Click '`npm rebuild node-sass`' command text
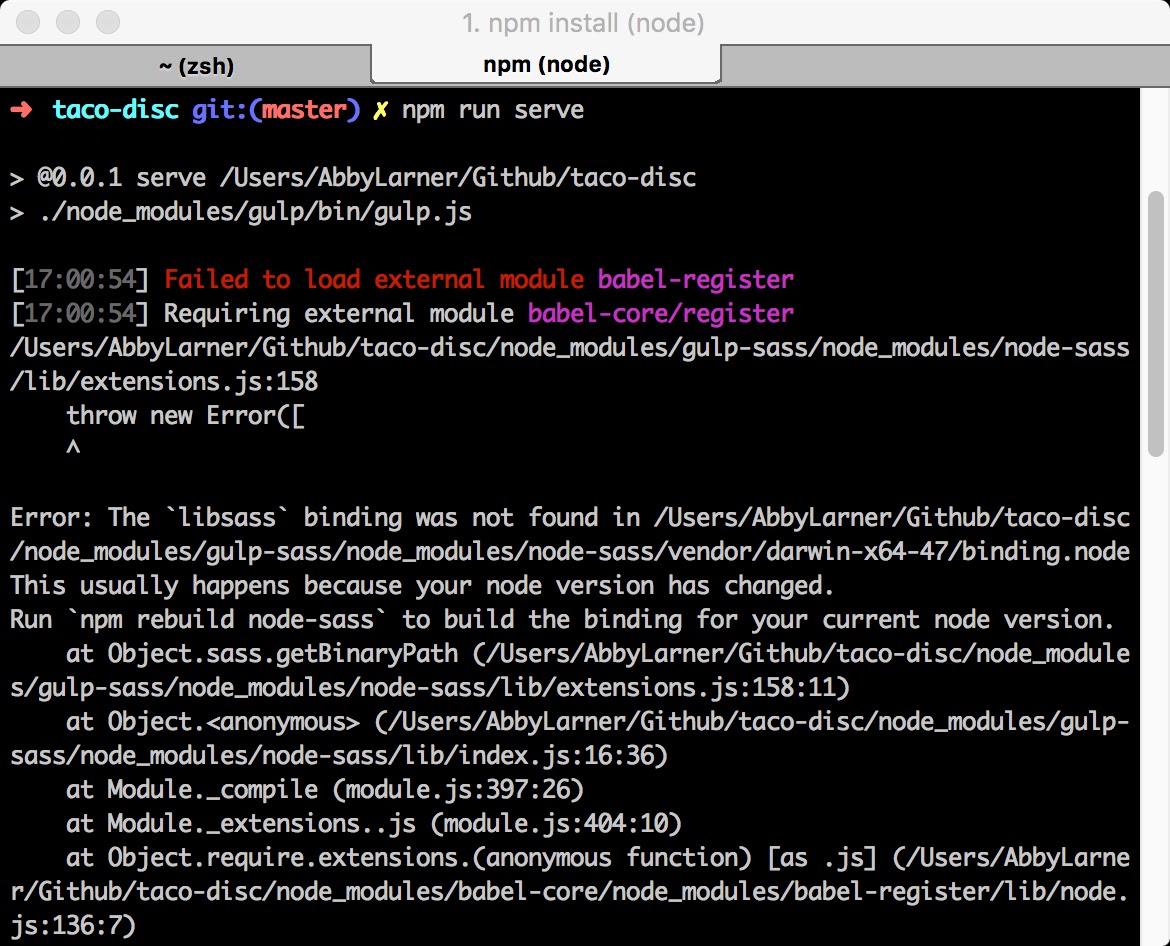Viewport: 1170px width, 946px height. (227, 619)
